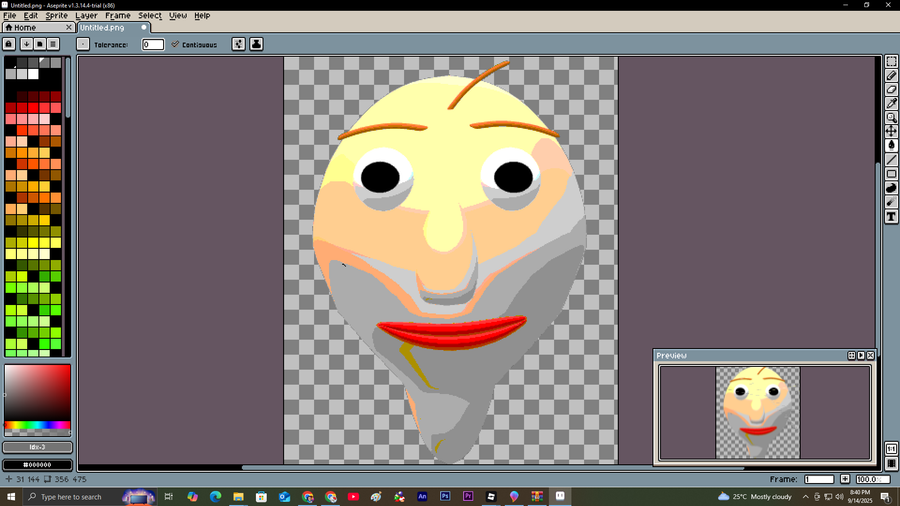Image resolution: width=900 pixels, height=506 pixels.
Task: Play animation in Preview window
Action: tap(861, 356)
